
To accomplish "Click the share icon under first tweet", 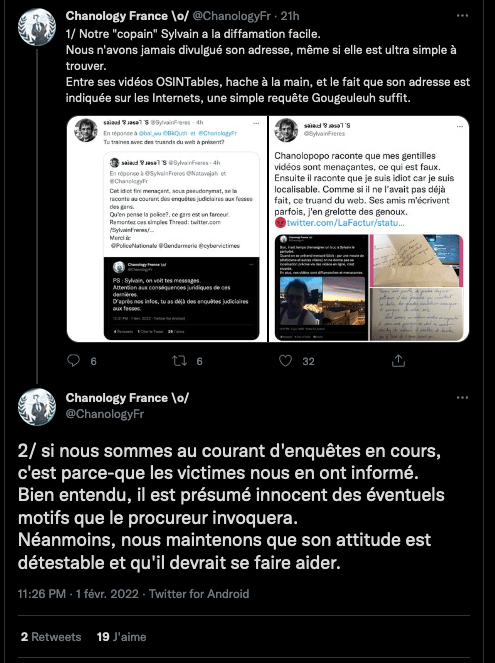I will click(398, 361).
